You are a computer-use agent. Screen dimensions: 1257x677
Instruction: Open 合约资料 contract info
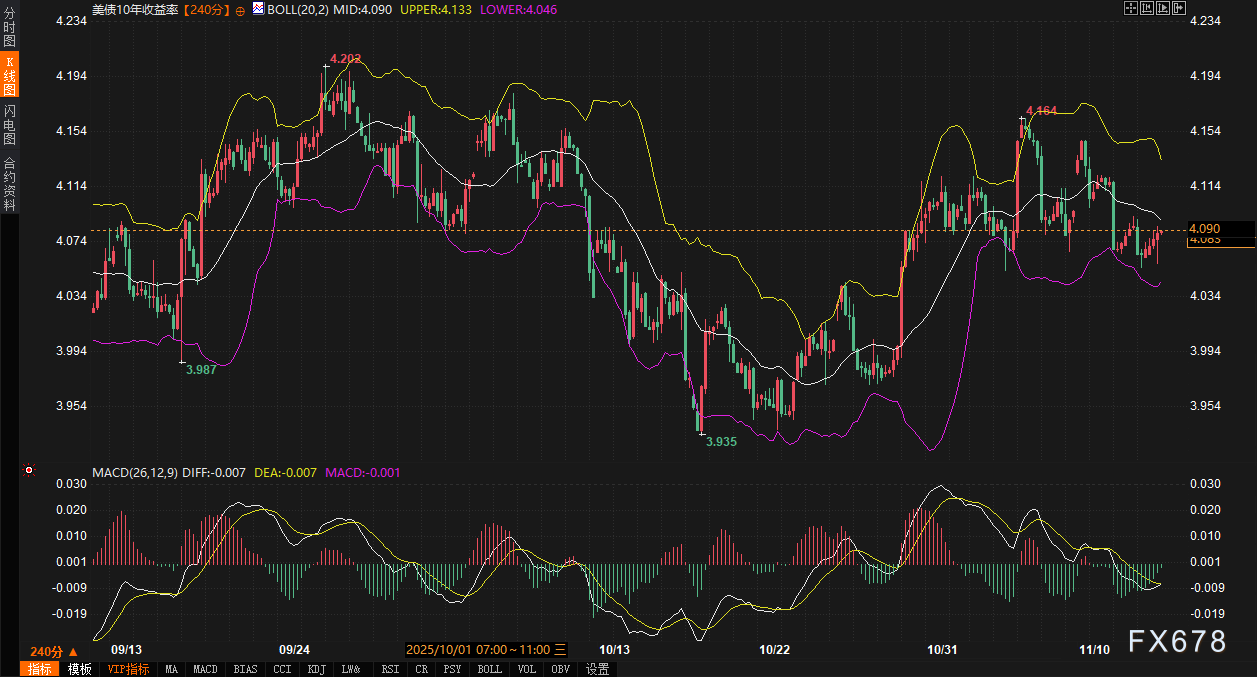click(x=9, y=184)
